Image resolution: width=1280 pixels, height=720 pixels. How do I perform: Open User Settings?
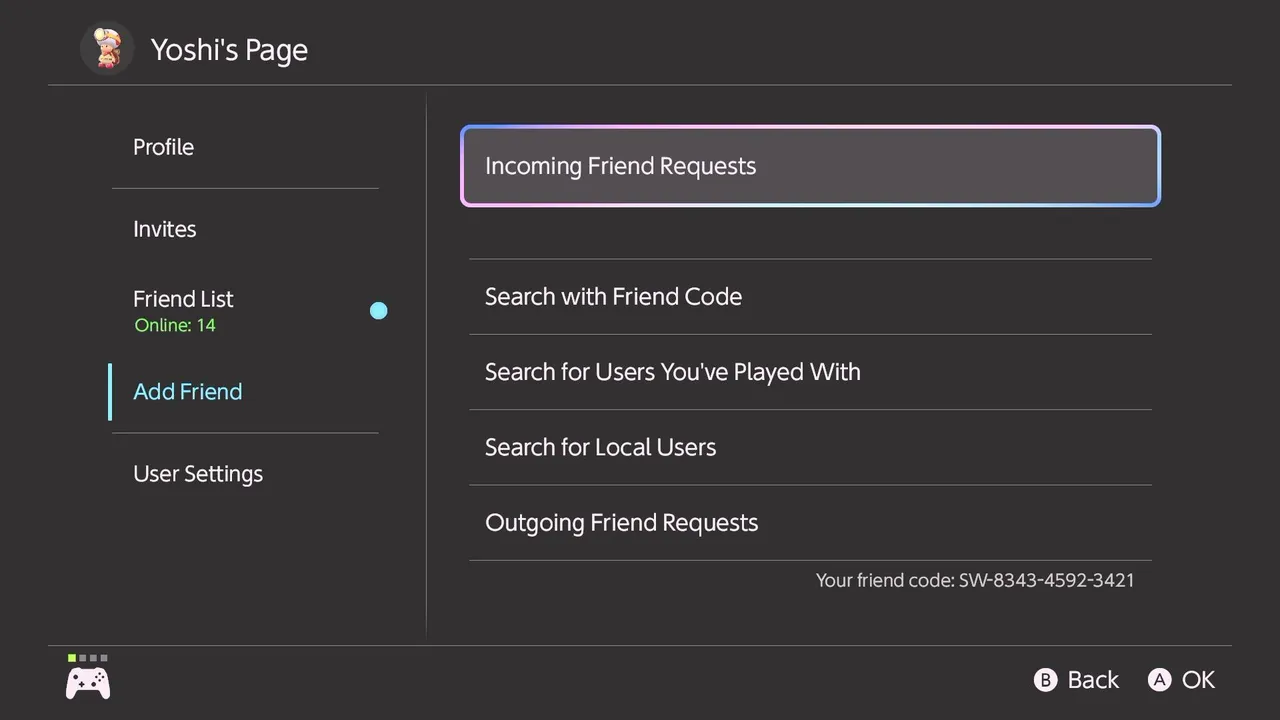(198, 474)
